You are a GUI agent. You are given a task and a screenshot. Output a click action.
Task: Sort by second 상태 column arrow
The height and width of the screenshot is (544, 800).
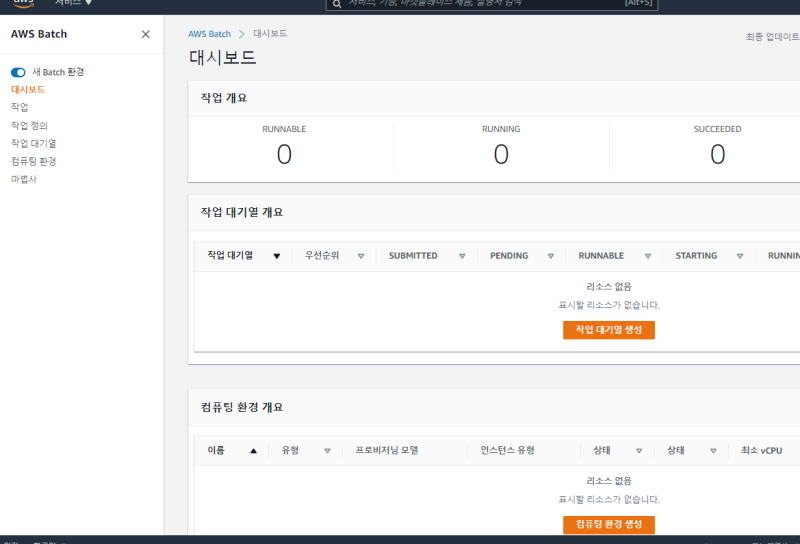coord(713,451)
